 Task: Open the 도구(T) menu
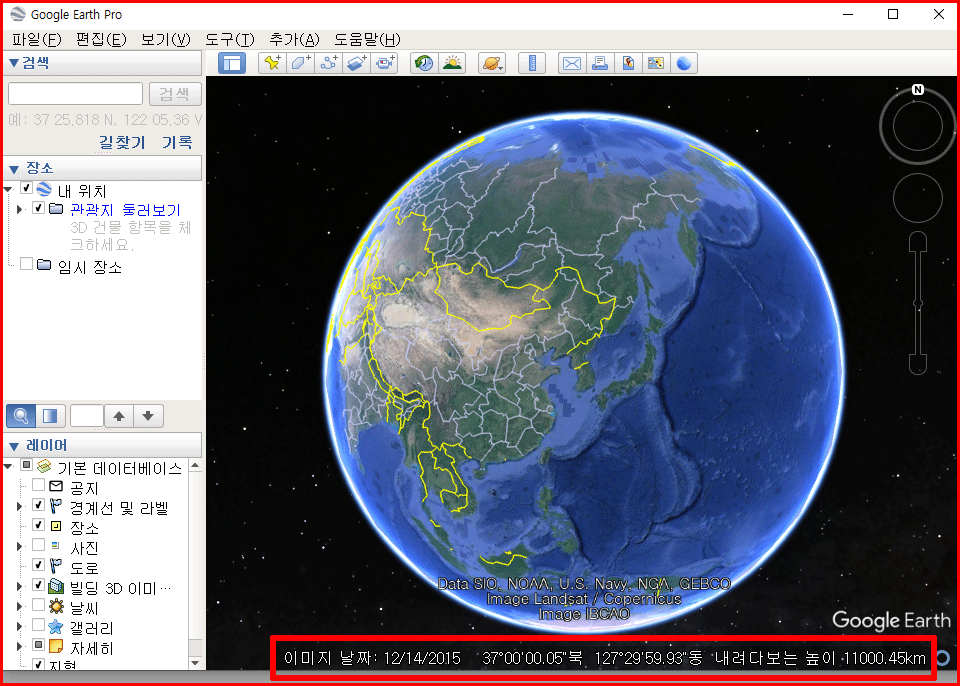point(230,40)
